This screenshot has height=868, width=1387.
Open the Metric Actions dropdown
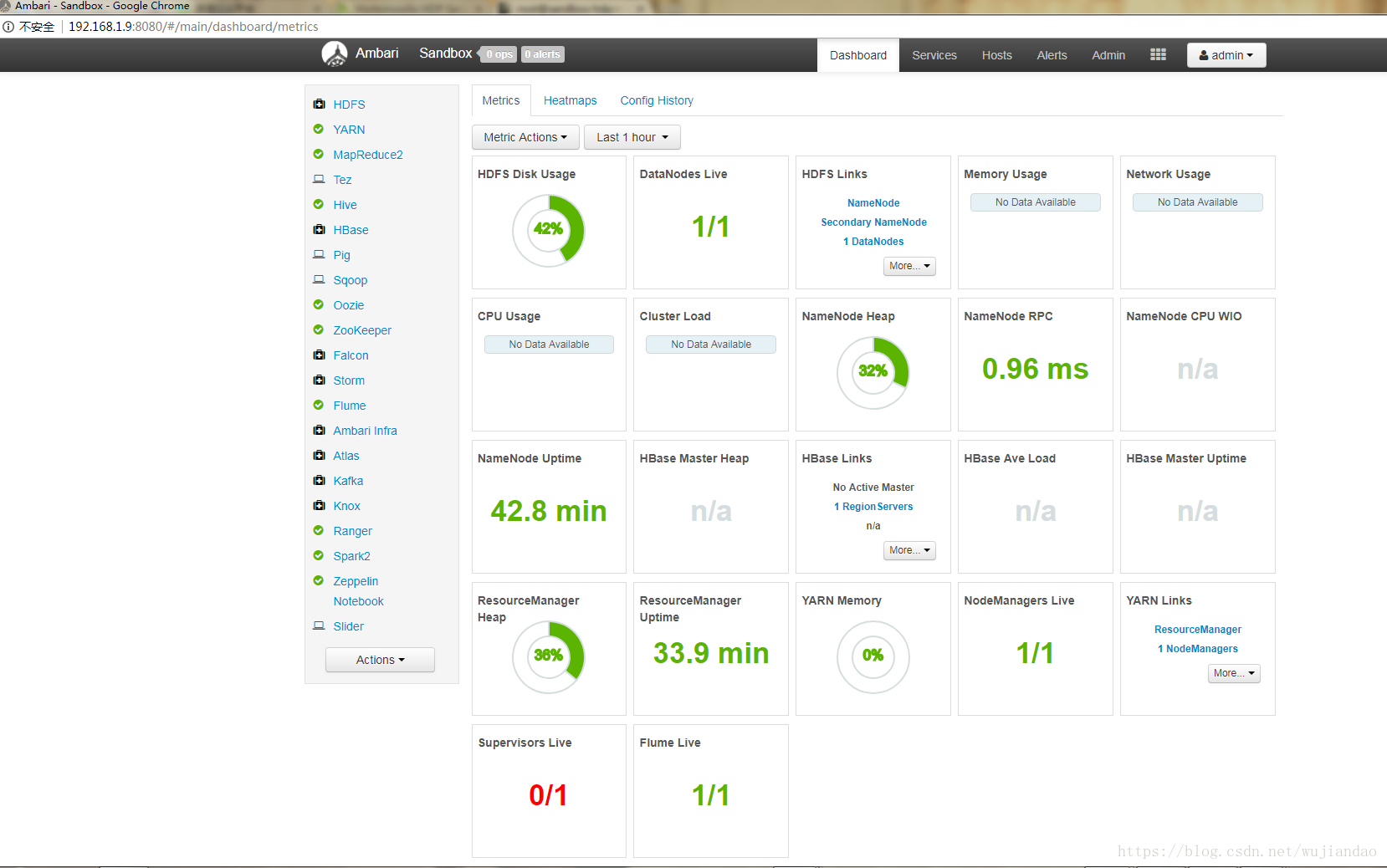pos(525,137)
